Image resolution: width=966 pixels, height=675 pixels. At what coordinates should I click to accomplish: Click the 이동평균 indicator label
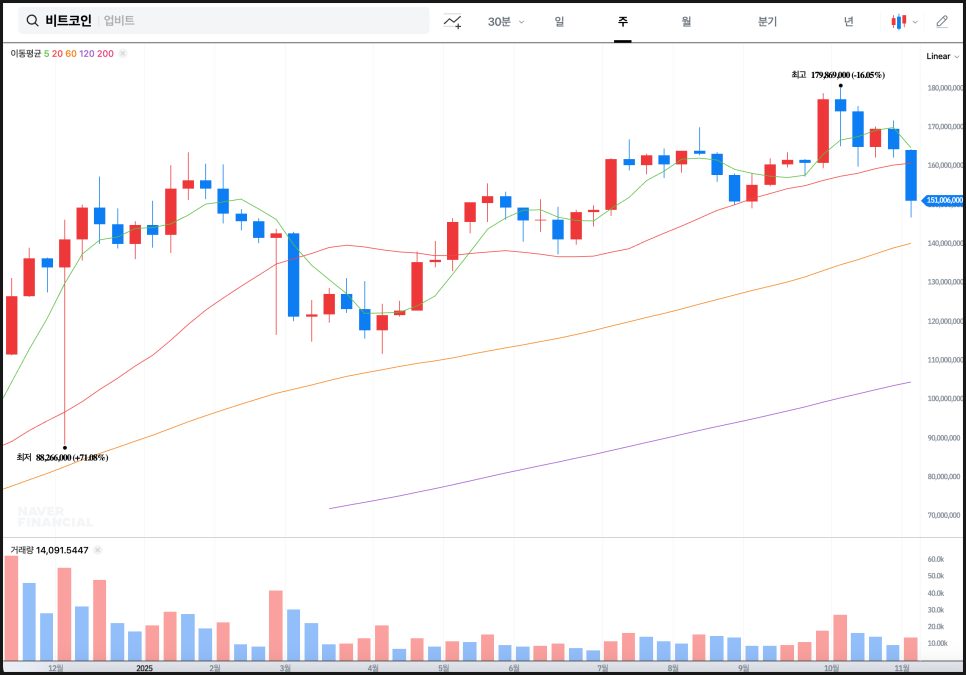point(25,53)
